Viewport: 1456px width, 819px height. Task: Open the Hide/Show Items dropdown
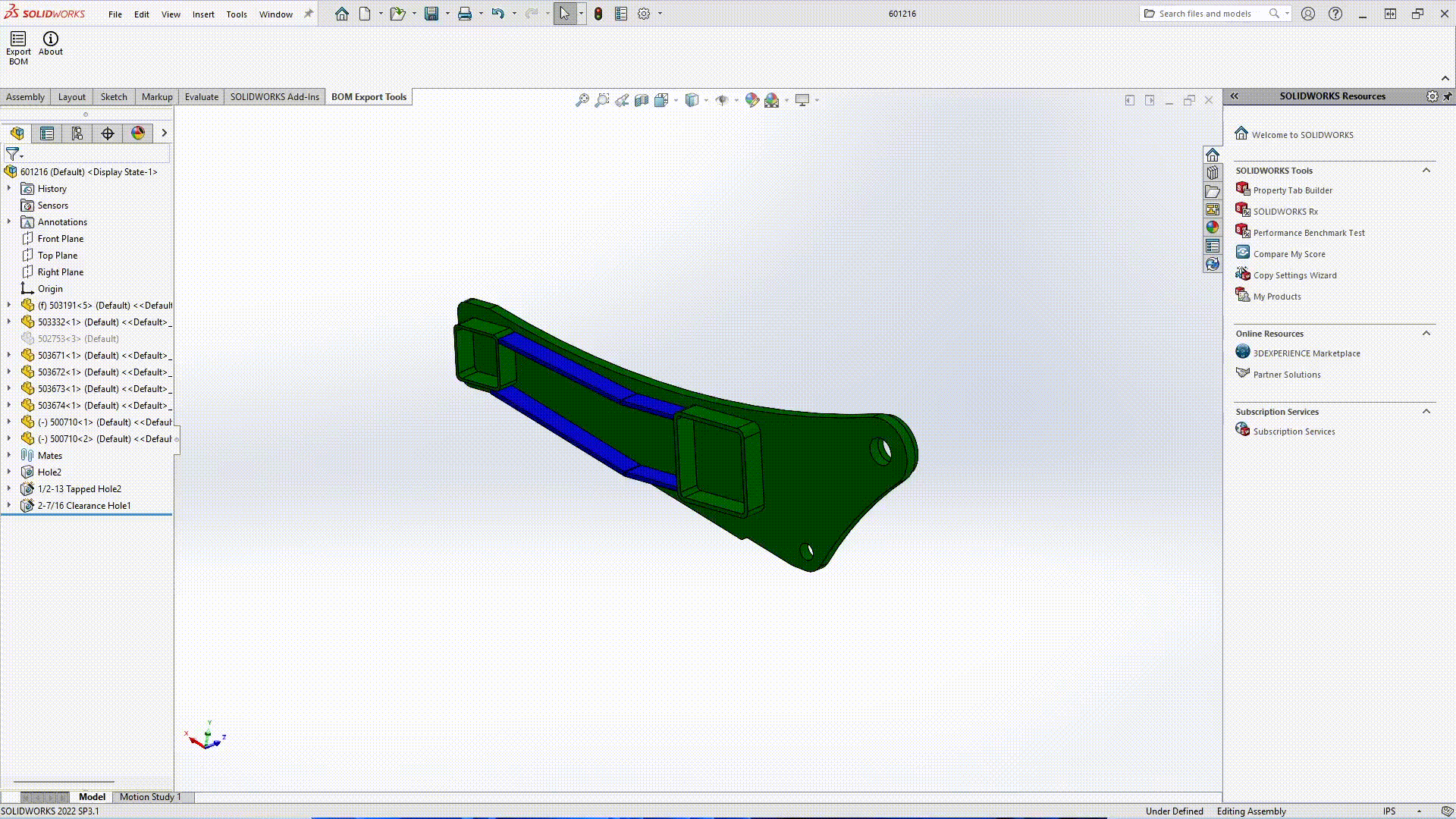[x=736, y=100]
